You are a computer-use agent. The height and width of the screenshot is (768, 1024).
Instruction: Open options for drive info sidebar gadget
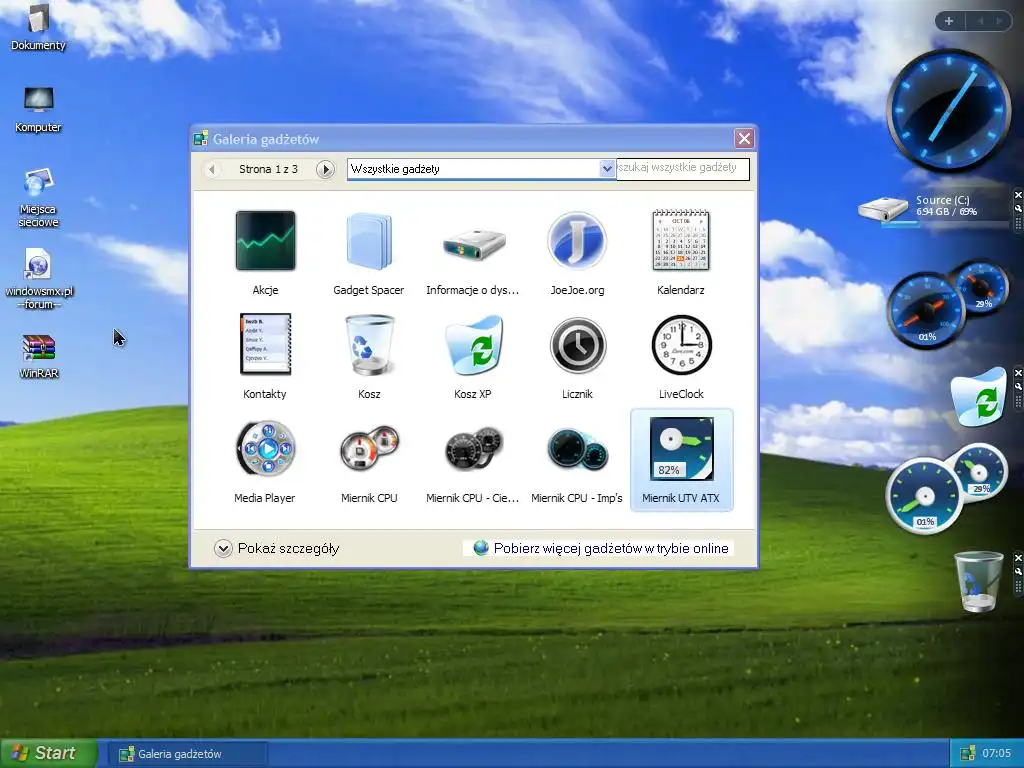(1017, 208)
